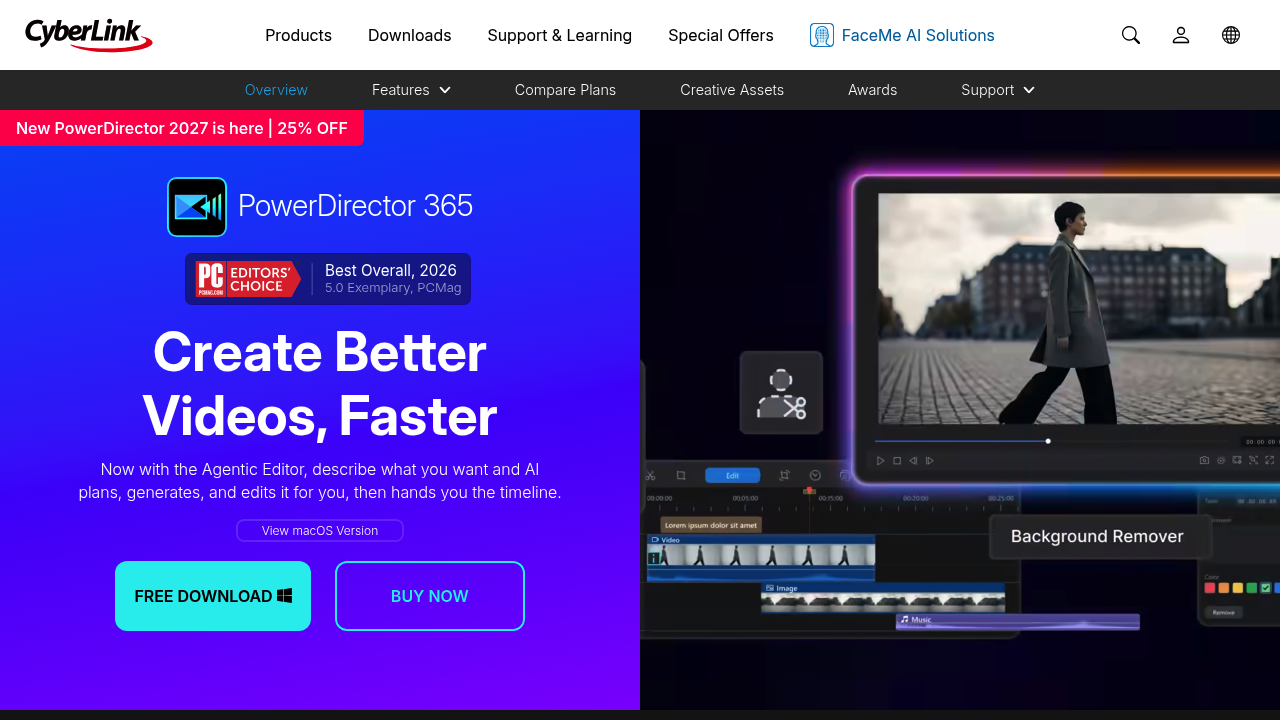This screenshot has width=1280, height=720.
Task: Open the Support & Learning menu
Action: point(560,35)
